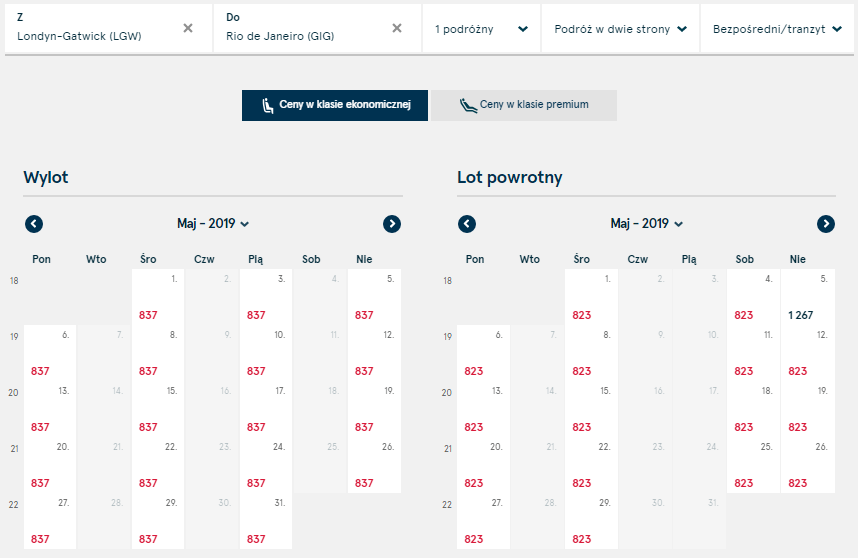Choose May 17 departure date

[x=266, y=409]
